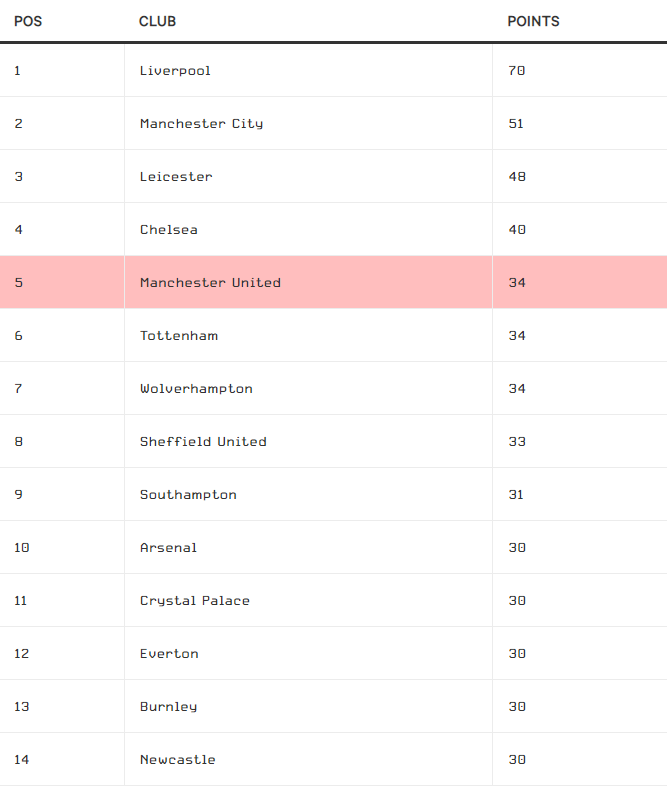Image resolution: width=667 pixels, height=788 pixels.
Task: Click on the Southampton entry
Action: pyautogui.click(x=188, y=495)
